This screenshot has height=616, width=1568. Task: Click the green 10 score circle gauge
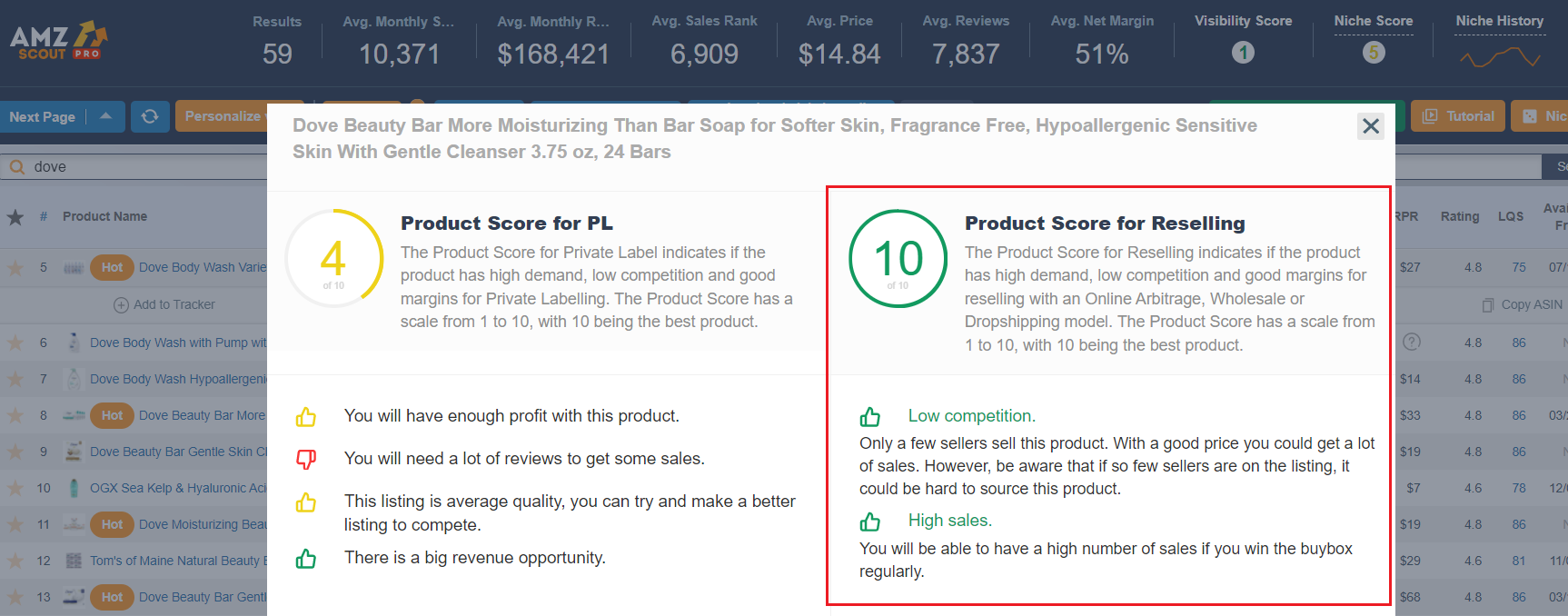point(898,258)
